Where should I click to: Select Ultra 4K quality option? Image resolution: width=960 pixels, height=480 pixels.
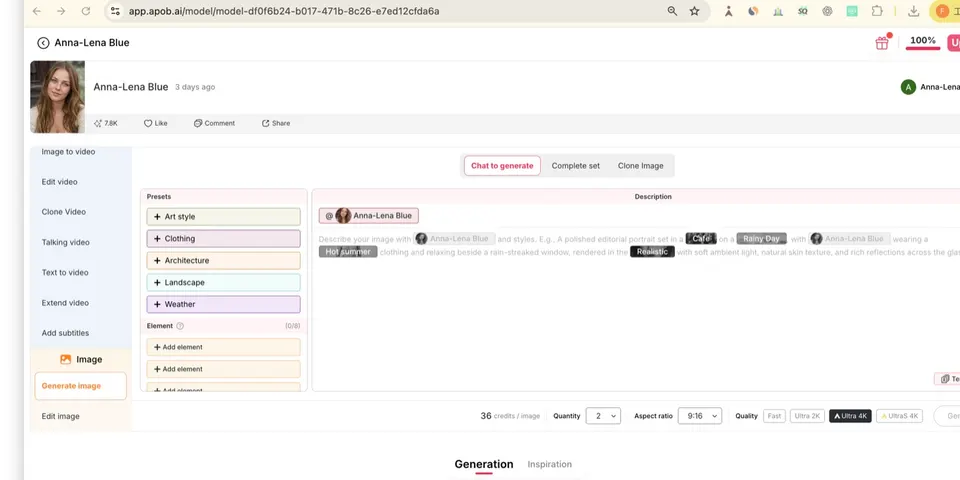pos(850,416)
